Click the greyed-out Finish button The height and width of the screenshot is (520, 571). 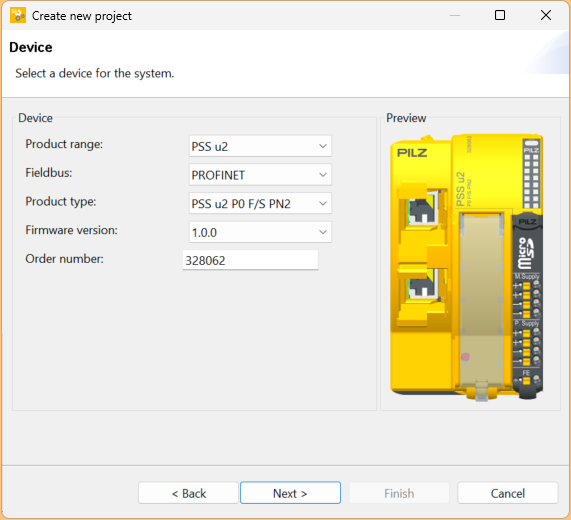pyautogui.click(x=399, y=493)
